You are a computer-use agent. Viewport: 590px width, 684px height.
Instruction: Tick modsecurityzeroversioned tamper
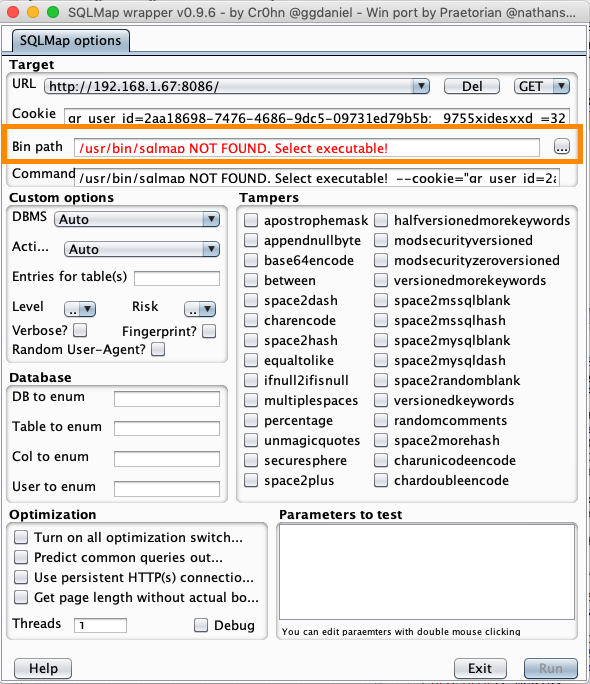pos(381,260)
